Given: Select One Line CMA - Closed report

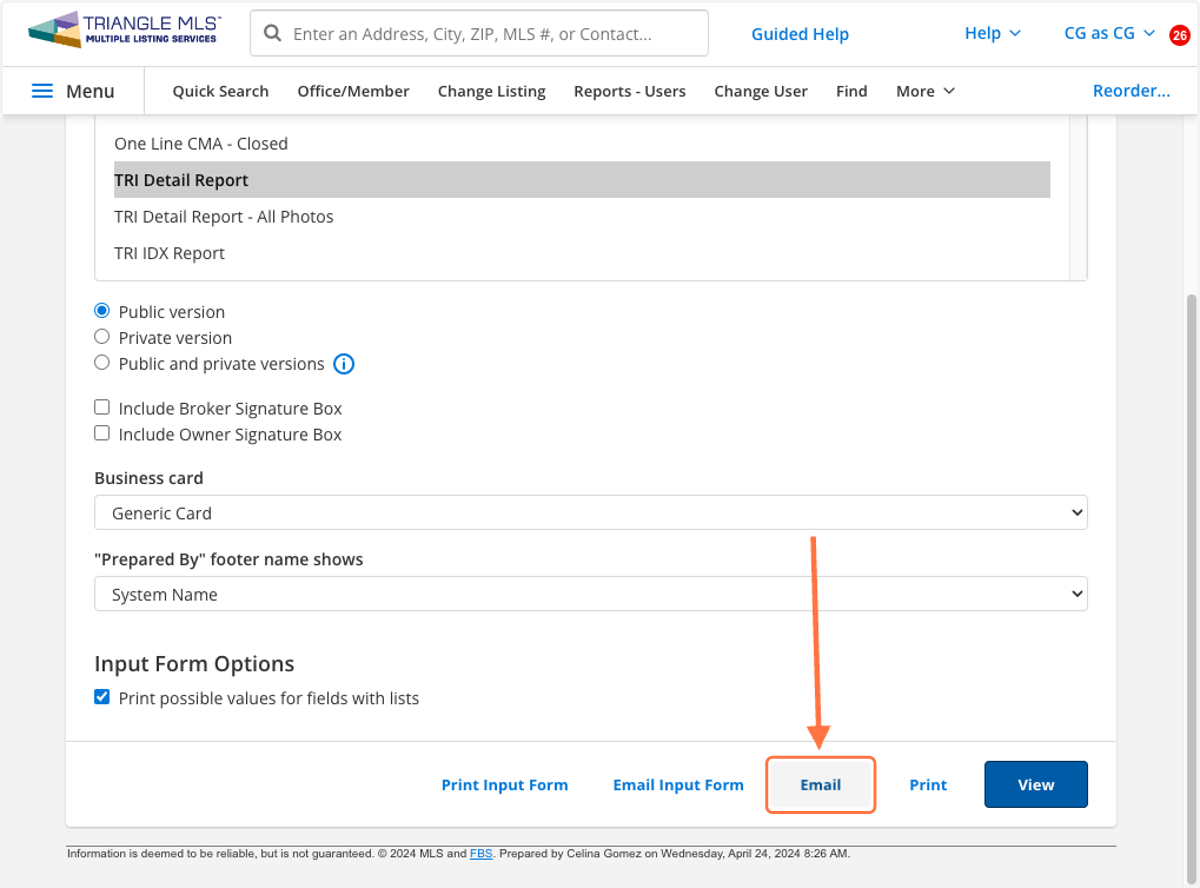Looking at the screenshot, I should pos(582,144).
